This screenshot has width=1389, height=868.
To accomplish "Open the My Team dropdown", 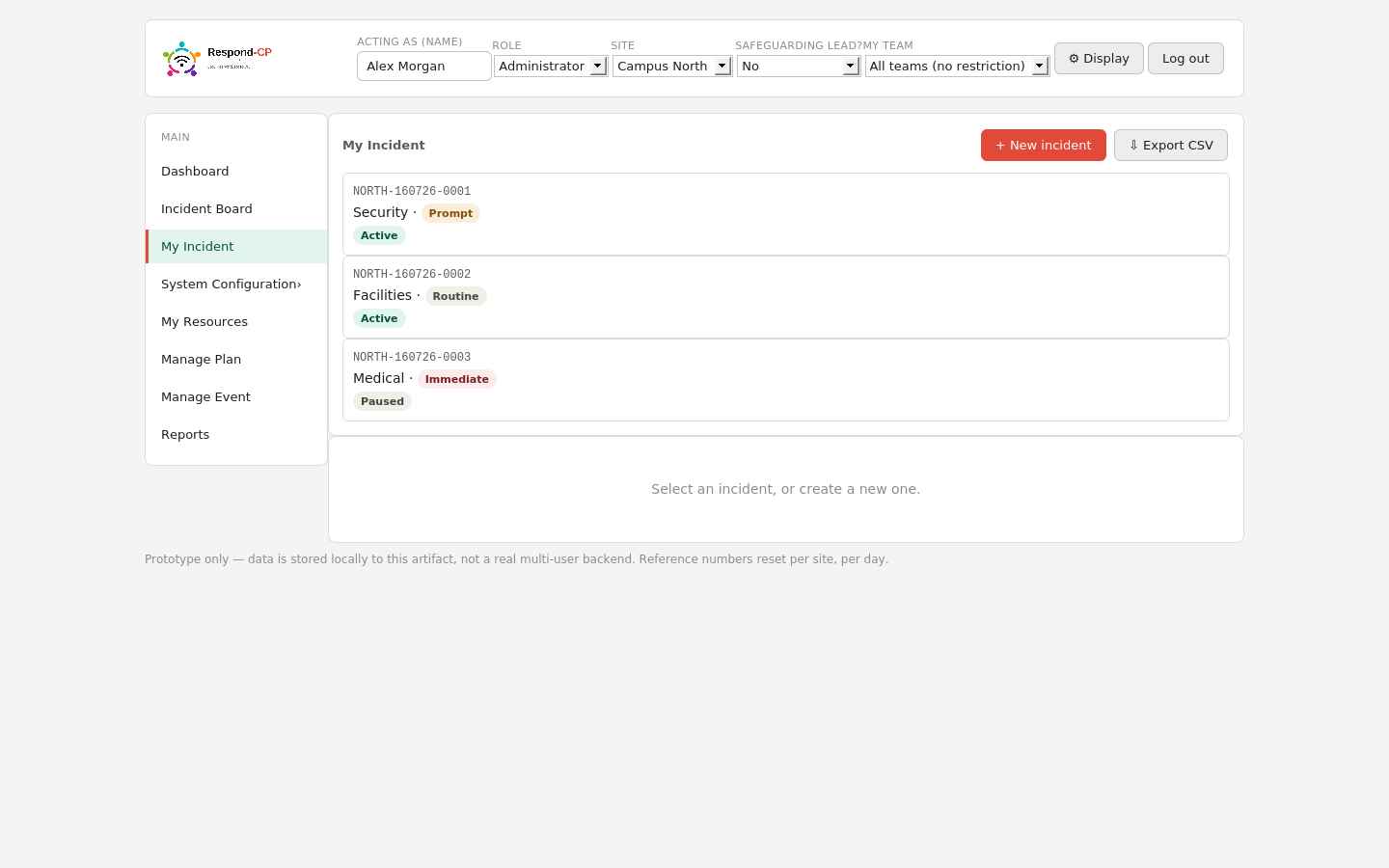I will pos(957,66).
